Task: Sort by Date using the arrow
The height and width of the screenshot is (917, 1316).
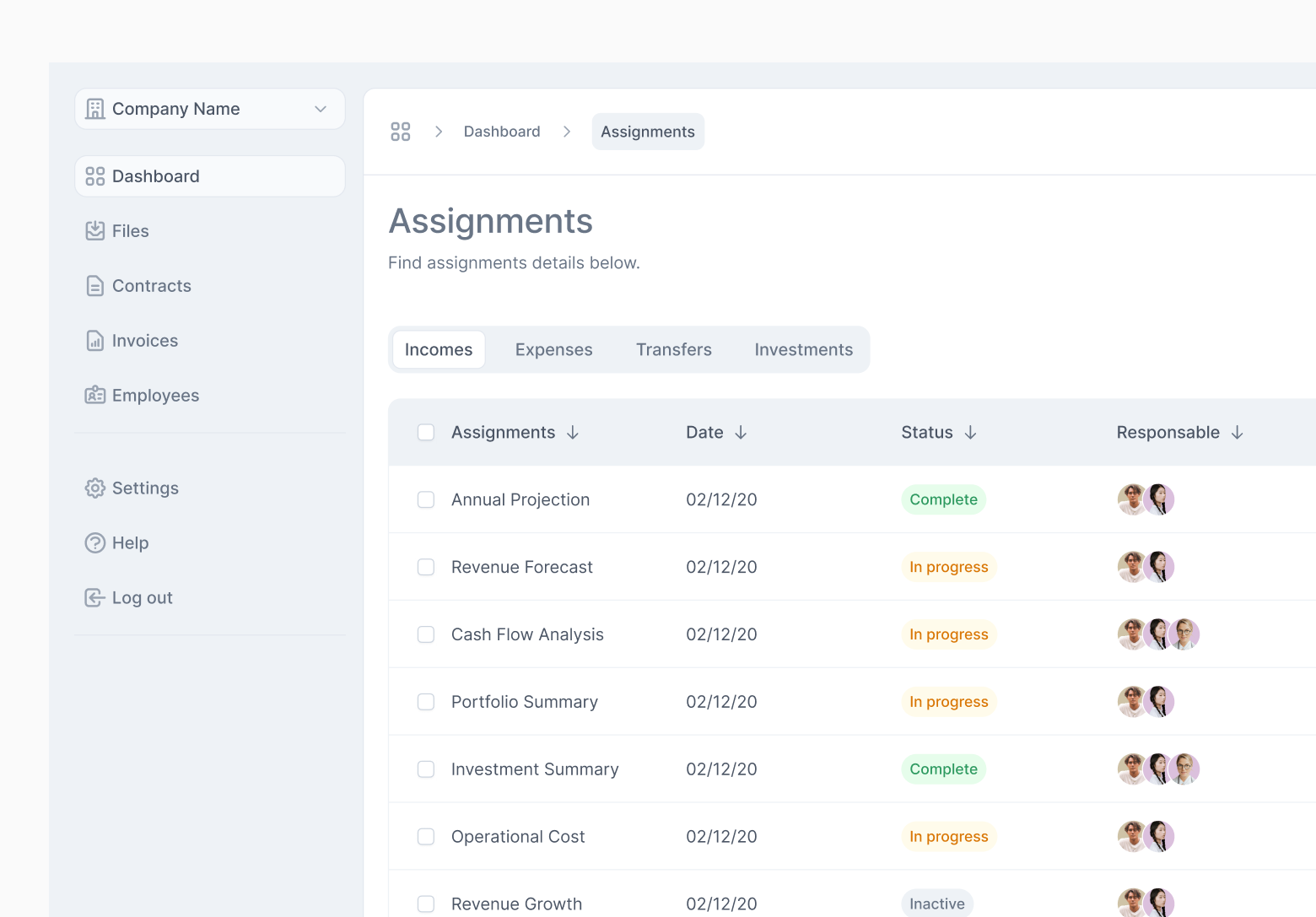Action: 742,432
